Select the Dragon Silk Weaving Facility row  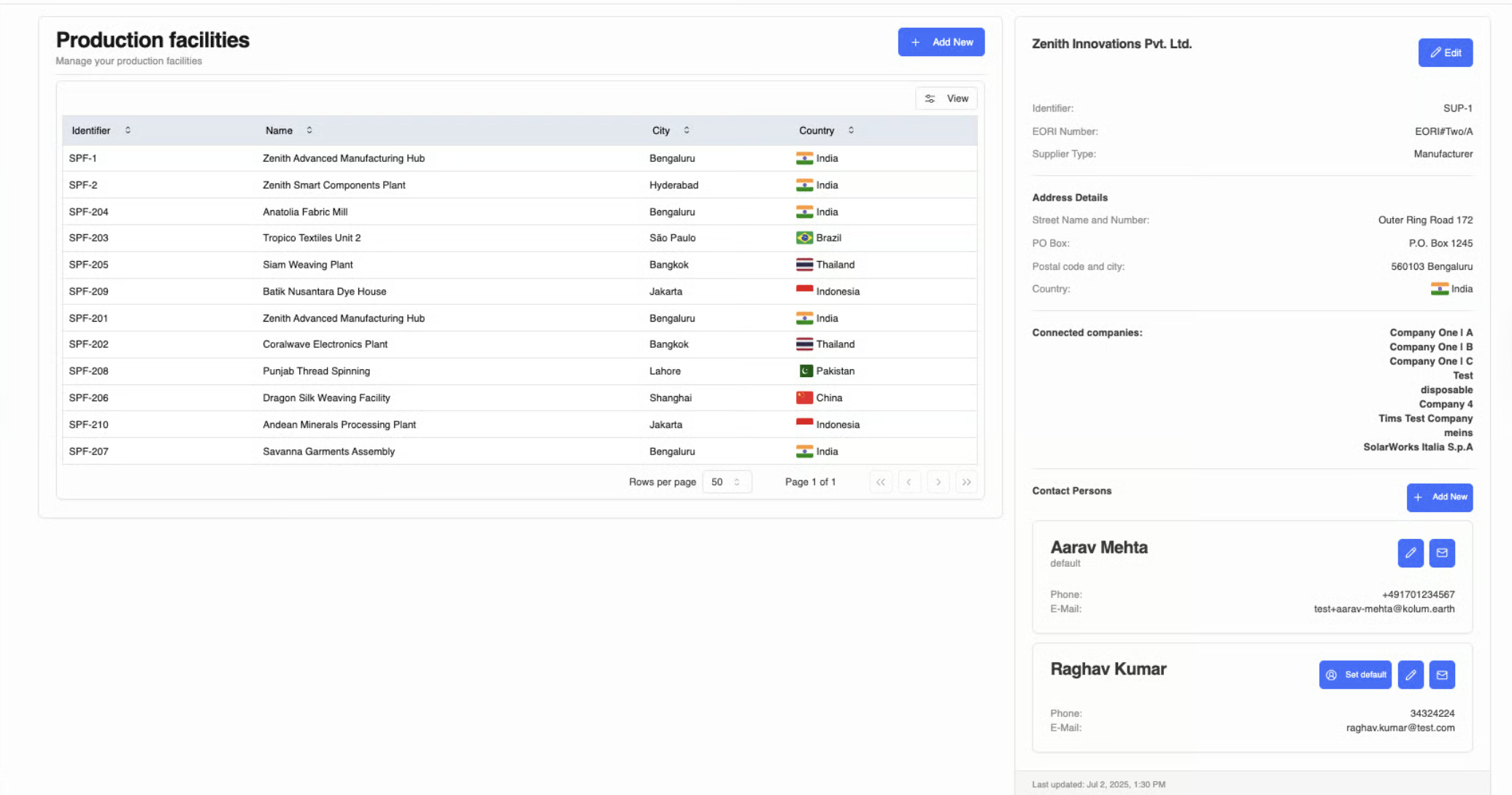coord(326,398)
